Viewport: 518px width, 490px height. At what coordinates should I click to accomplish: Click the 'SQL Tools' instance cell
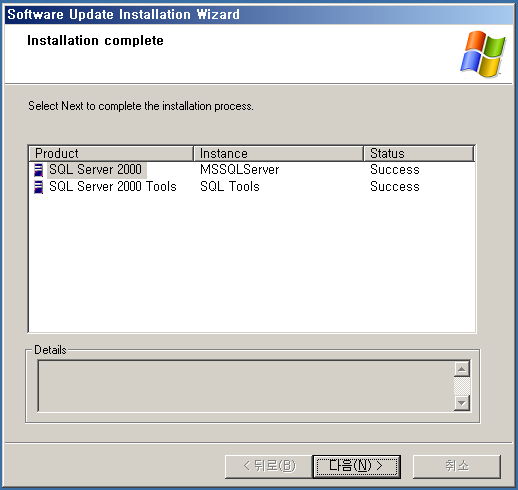(230, 187)
